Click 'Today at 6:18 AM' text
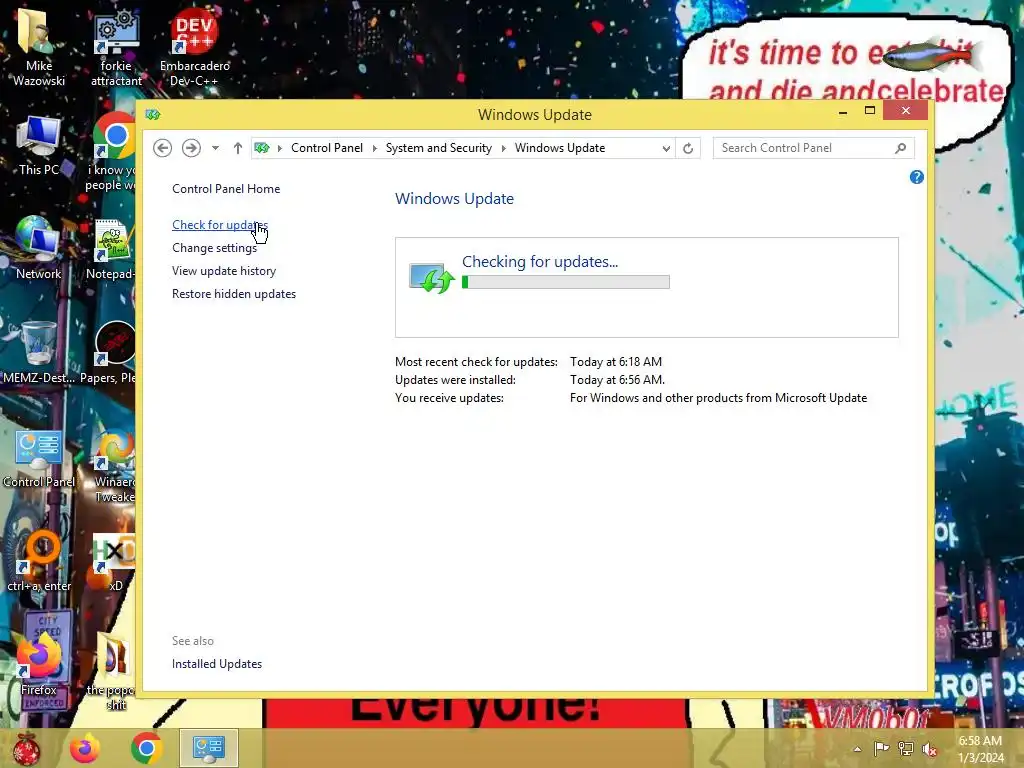 click(616, 362)
